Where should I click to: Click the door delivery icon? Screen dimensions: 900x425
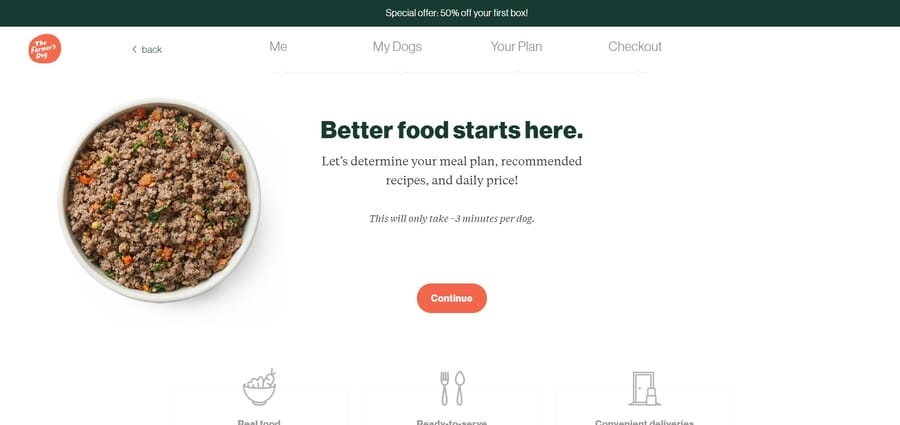pyautogui.click(x=645, y=389)
